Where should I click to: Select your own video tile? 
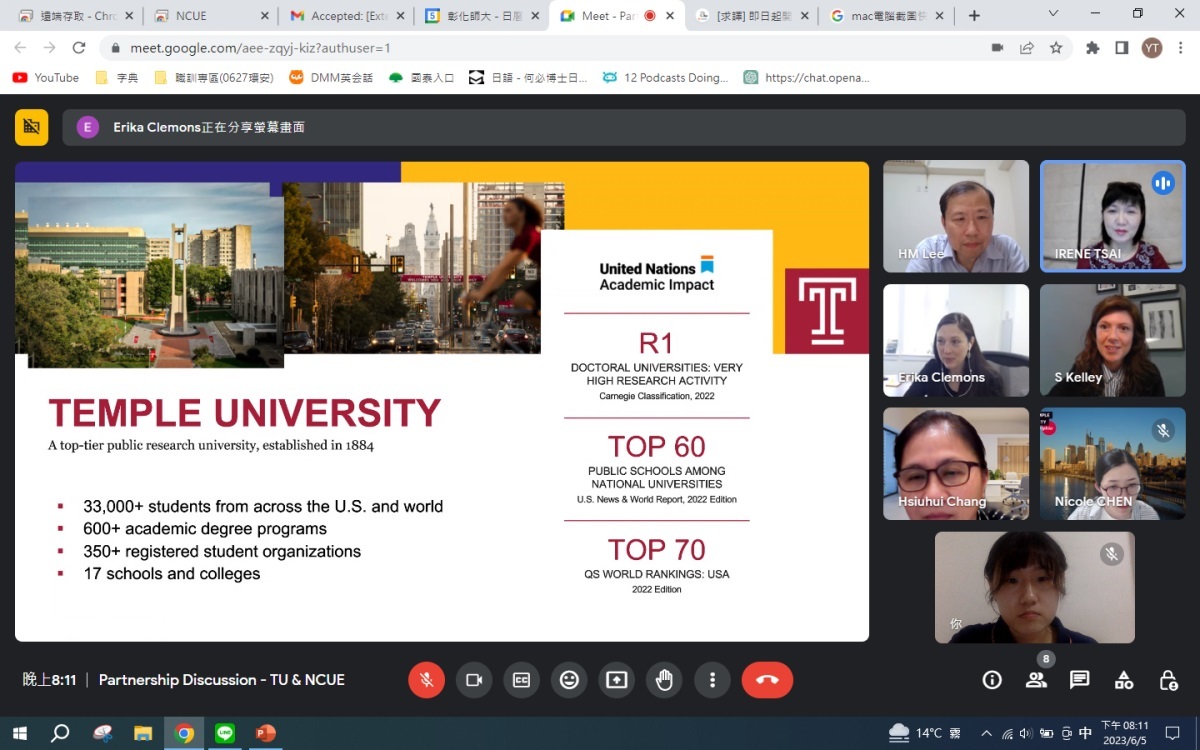click(x=1035, y=587)
